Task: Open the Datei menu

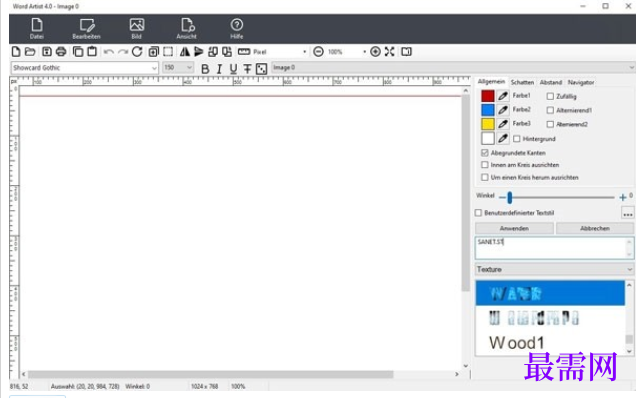Action: 37,28
